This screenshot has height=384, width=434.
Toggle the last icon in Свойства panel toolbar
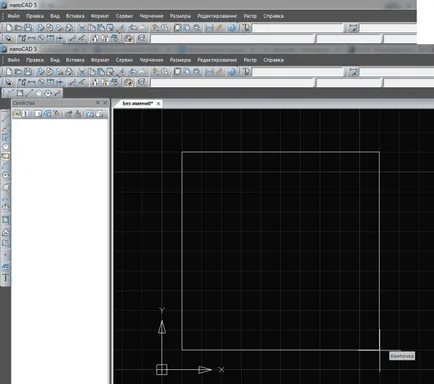(x=99, y=114)
